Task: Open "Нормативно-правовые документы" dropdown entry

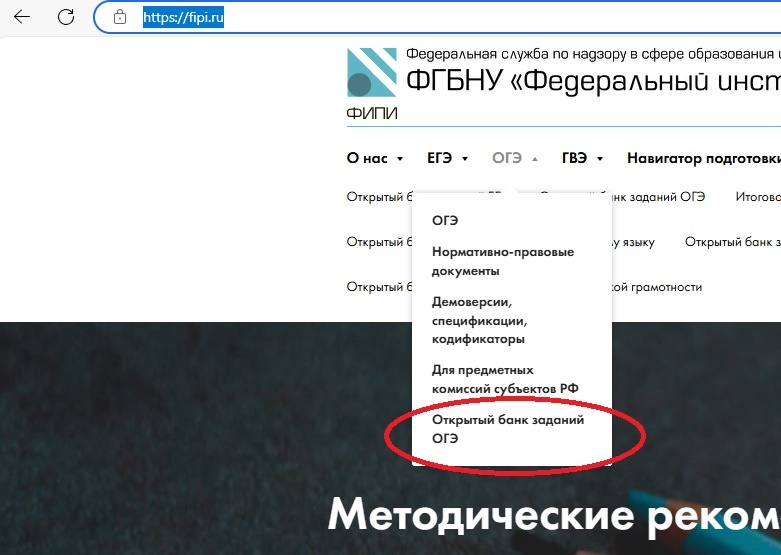Action: click(503, 261)
